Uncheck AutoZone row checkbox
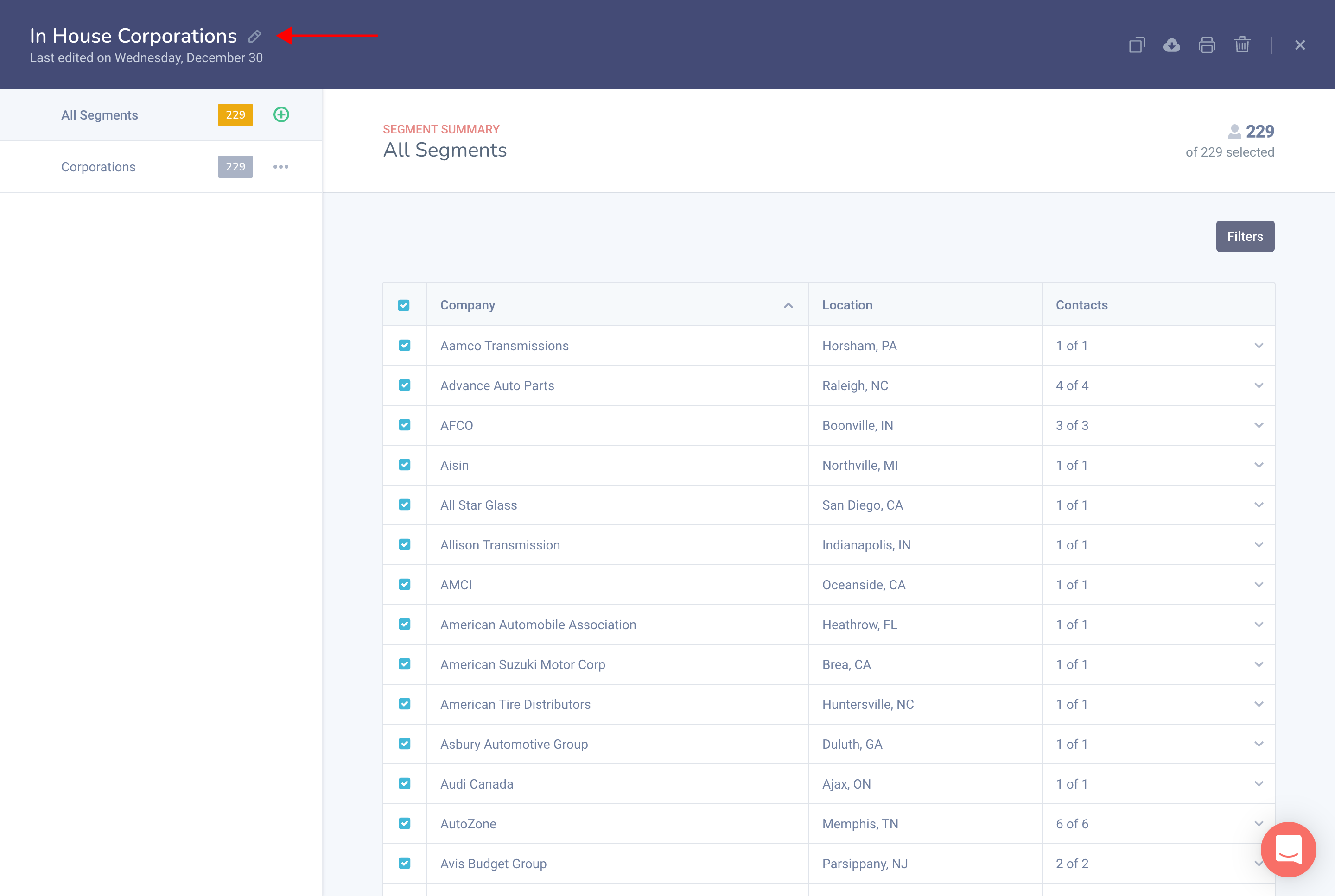Image resolution: width=1335 pixels, height=896 pixels. point(405,824)
